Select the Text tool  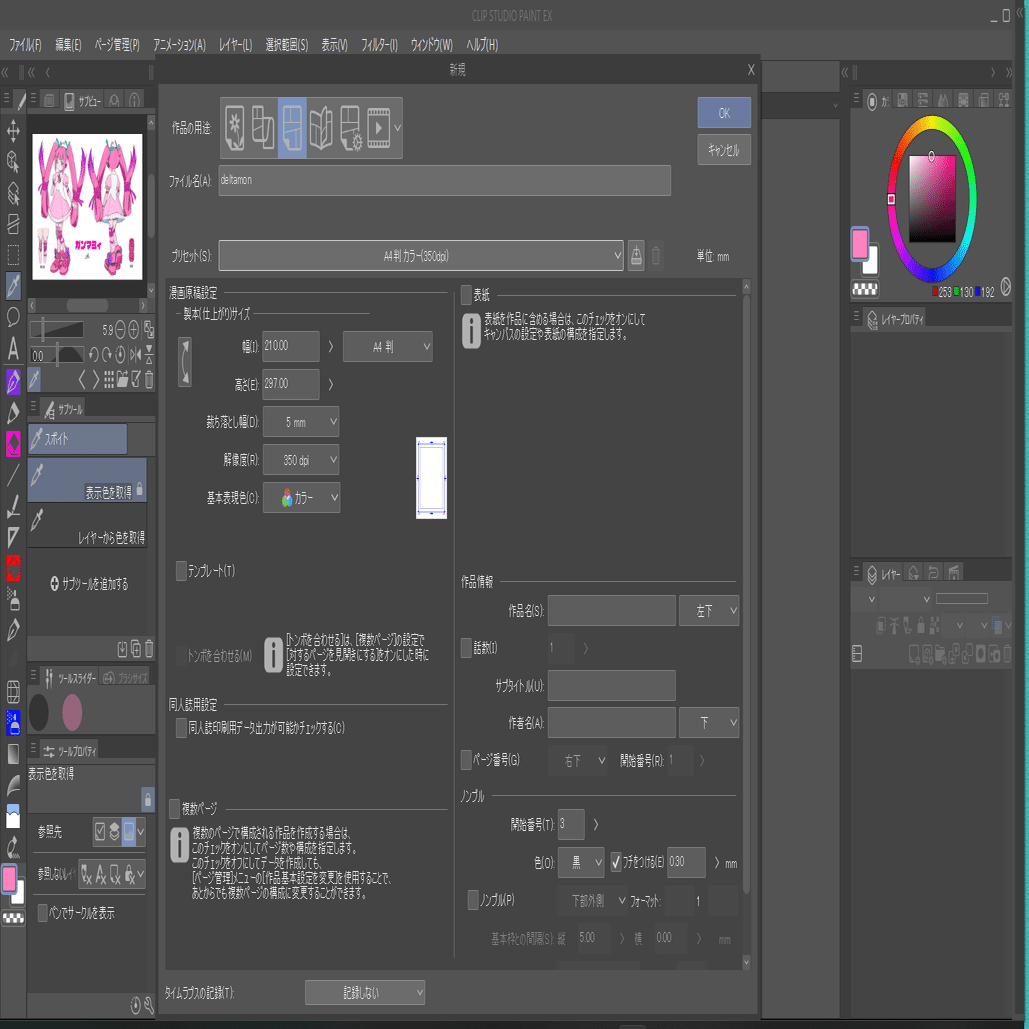[x=13, y=348]
